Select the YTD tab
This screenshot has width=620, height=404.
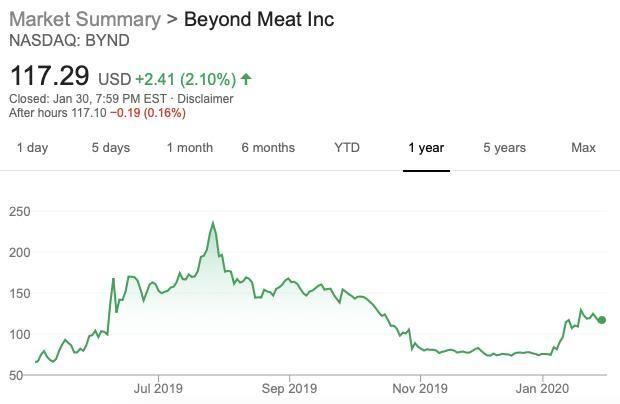pos(347,148)
